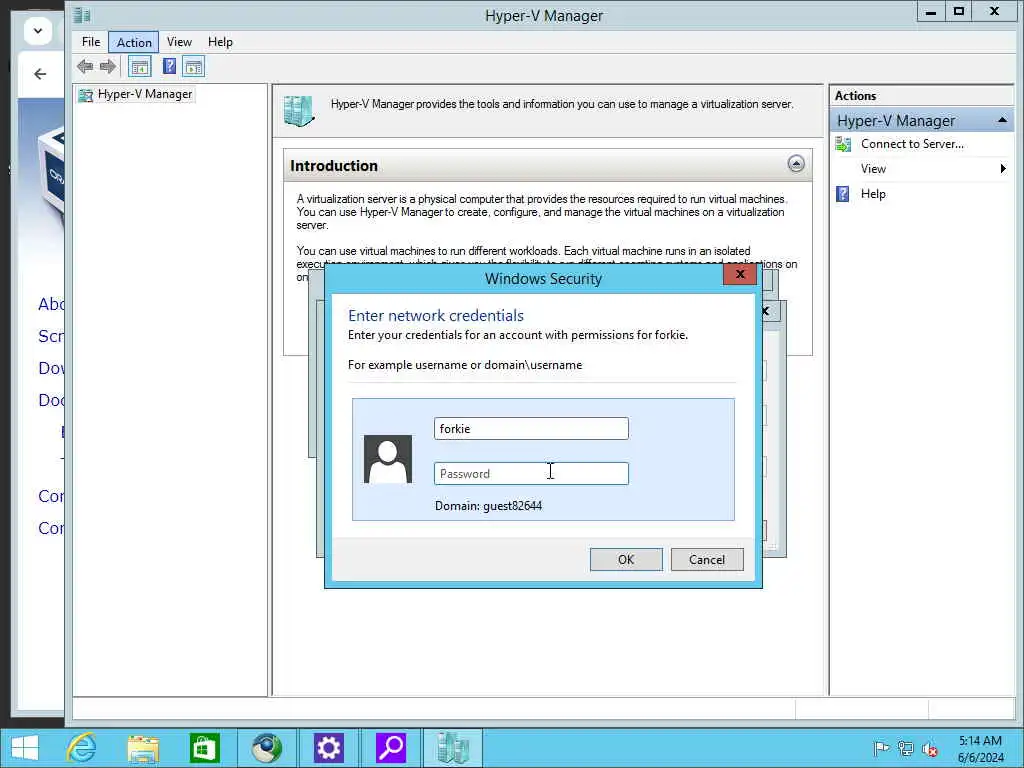Open Windows Store from taskbar
Viewport: 1024px width, 768px height.
(x=204, y=748)
